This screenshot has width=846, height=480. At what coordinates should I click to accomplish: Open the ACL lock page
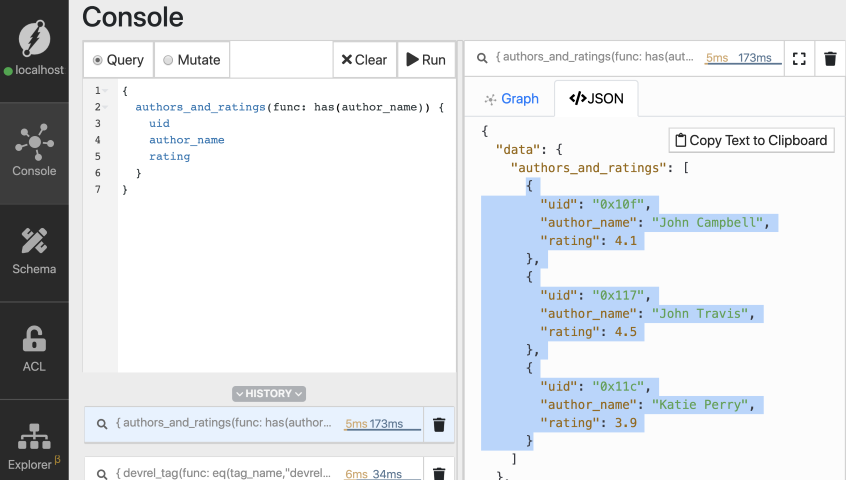click(34, 348)
